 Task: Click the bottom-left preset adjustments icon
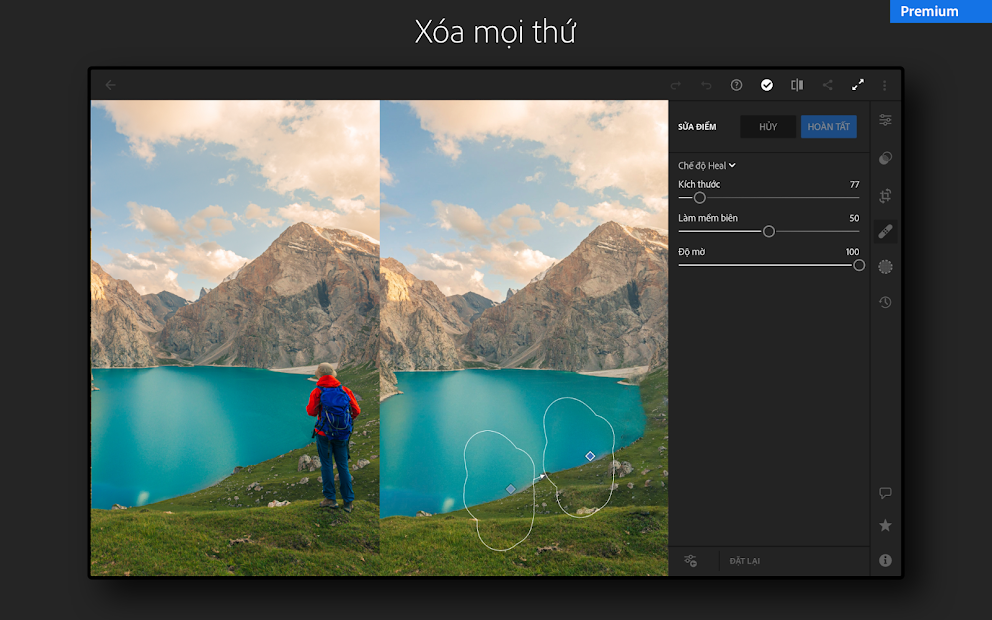coord(690,561)
